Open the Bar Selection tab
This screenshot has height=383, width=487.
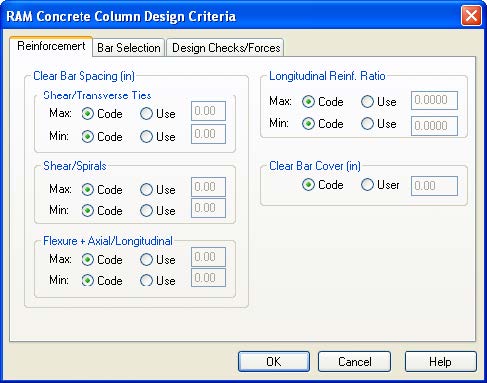click(129, 48)
